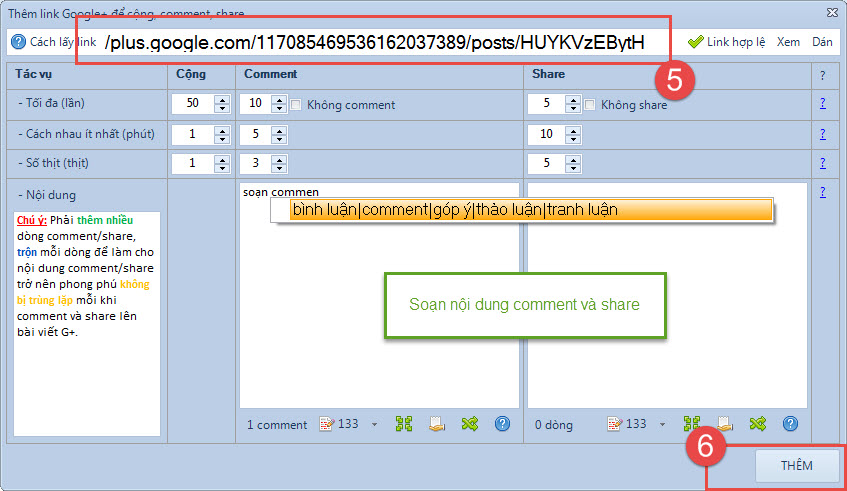Click the Comment column's green grid icon

pos(404,424)
